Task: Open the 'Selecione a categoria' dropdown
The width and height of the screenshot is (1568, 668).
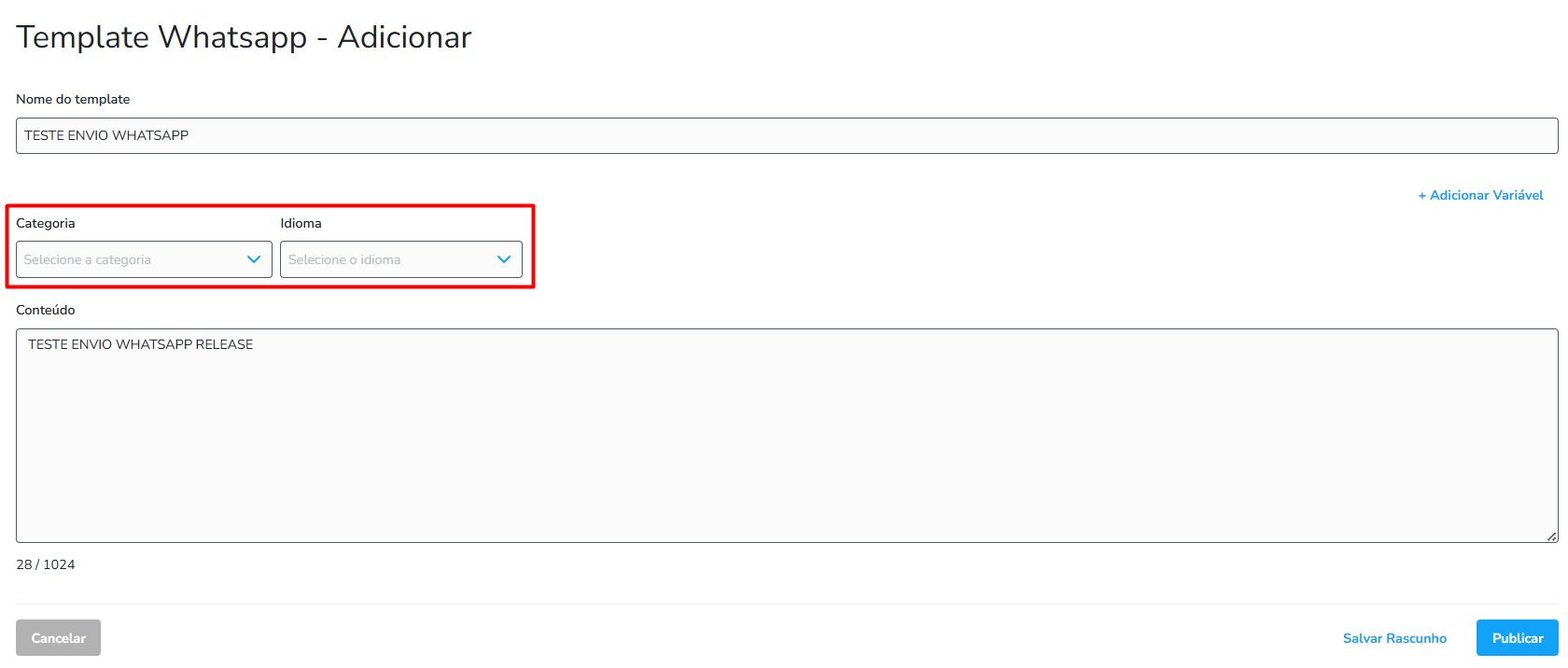Action: pos(131,259)
